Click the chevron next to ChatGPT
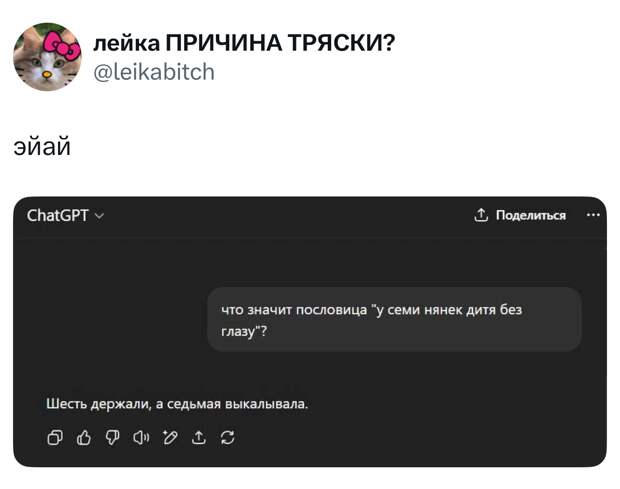The height and width of the screenshot is (489, 620). click(x=99, y=216)
